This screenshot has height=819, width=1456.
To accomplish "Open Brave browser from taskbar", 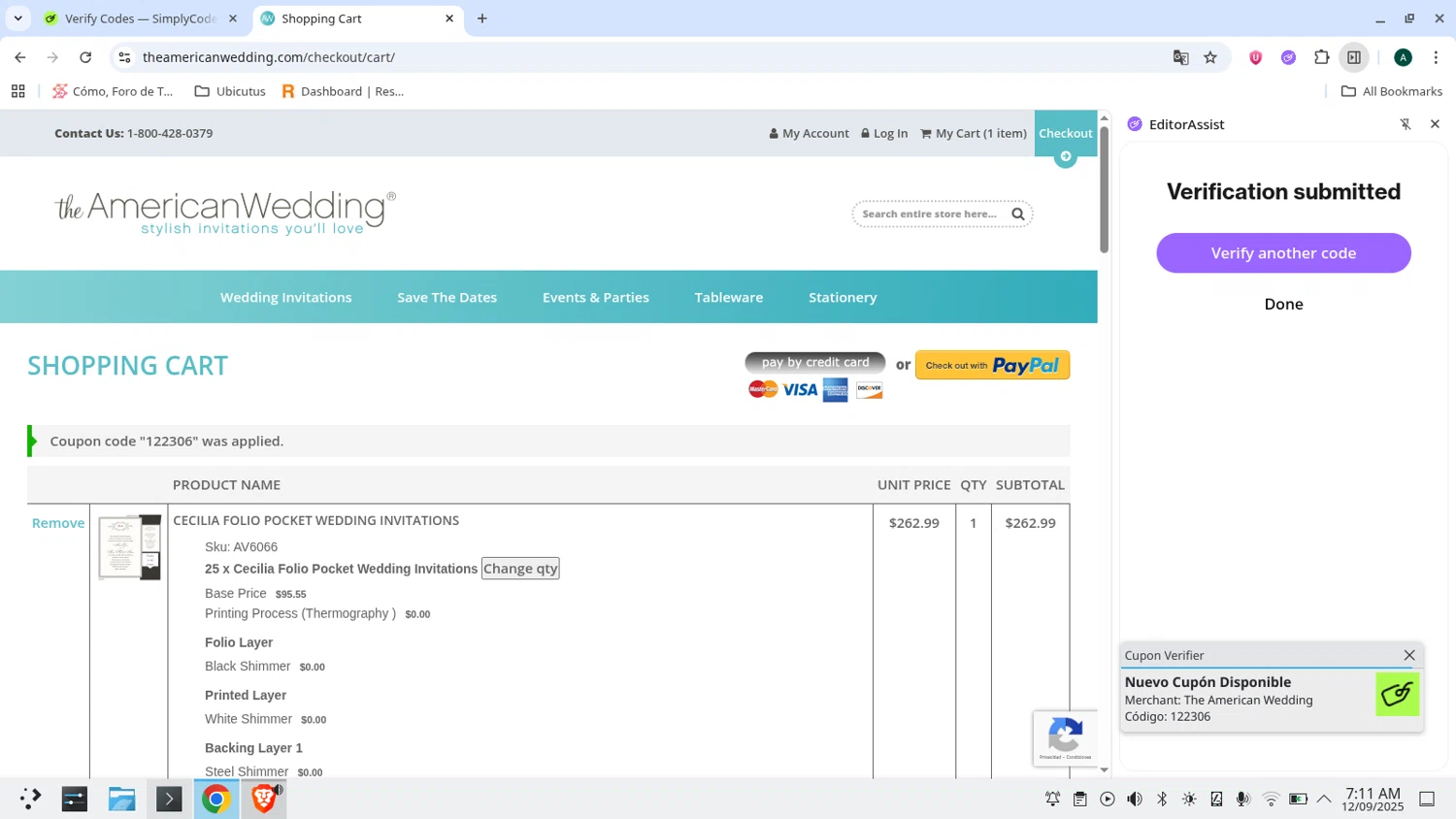I will pos(264,799).
